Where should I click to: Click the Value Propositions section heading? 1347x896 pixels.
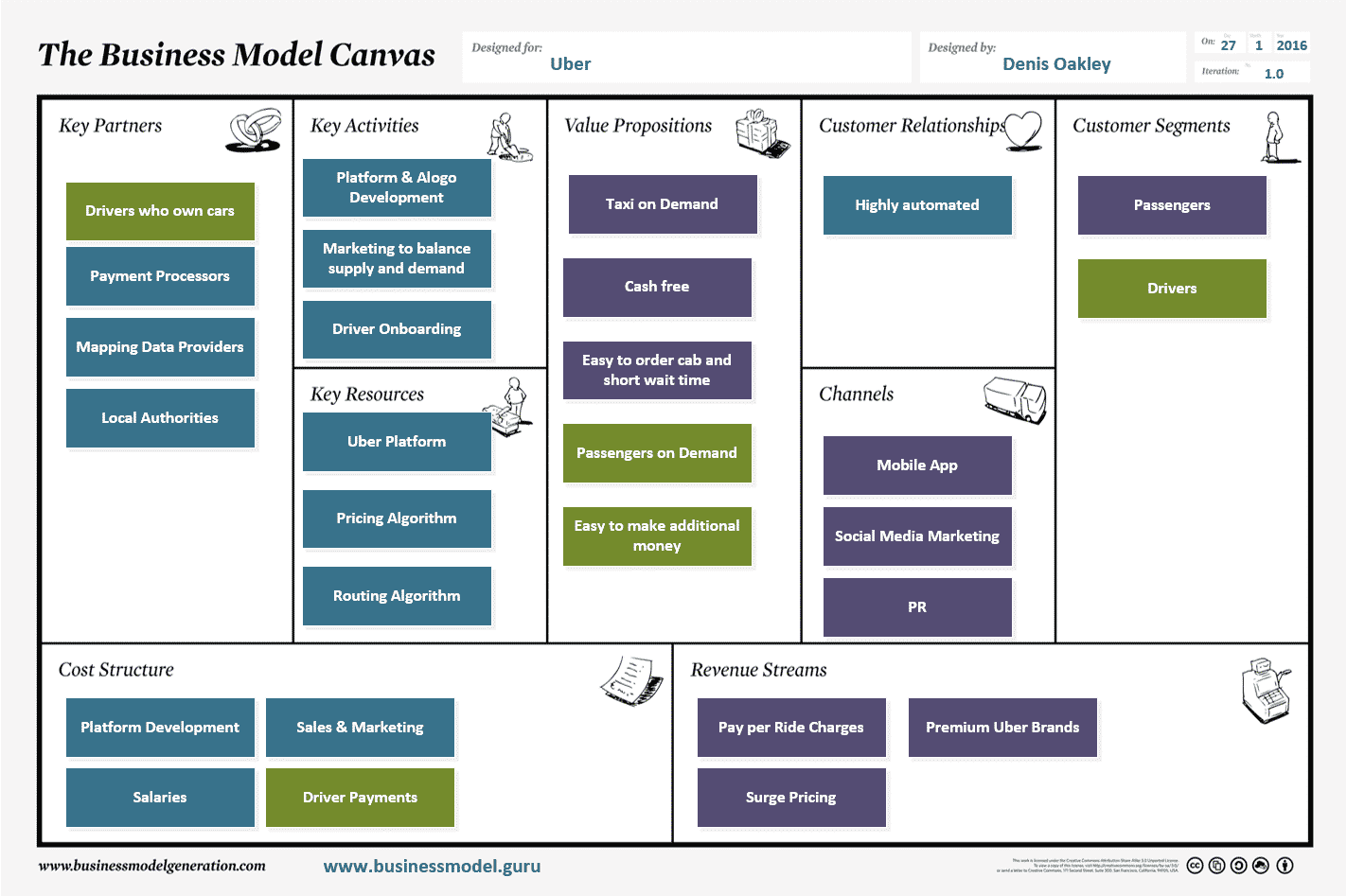(x=638, y=126)
